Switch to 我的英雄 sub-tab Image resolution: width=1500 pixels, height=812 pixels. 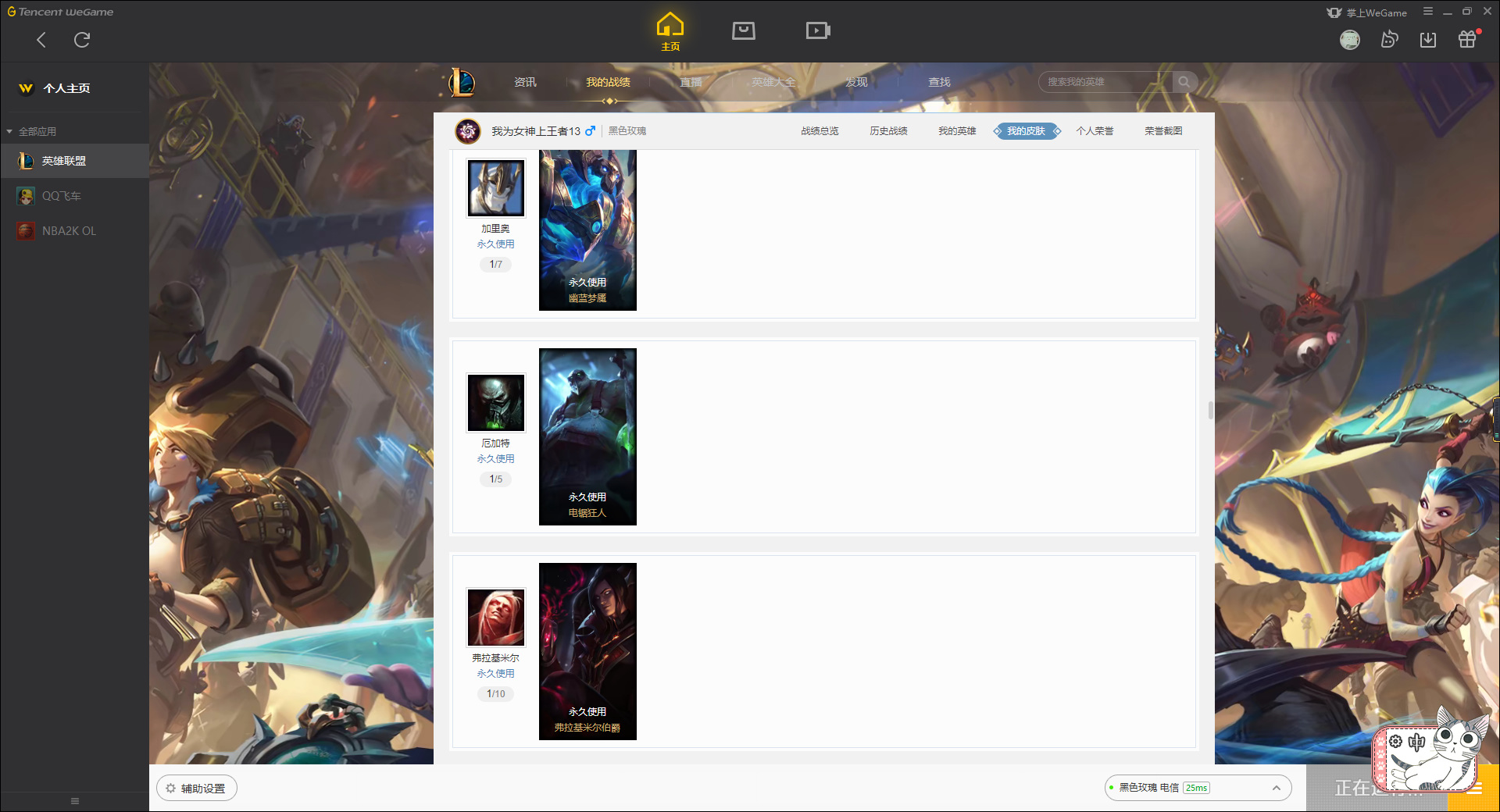[x=957, y=131]
